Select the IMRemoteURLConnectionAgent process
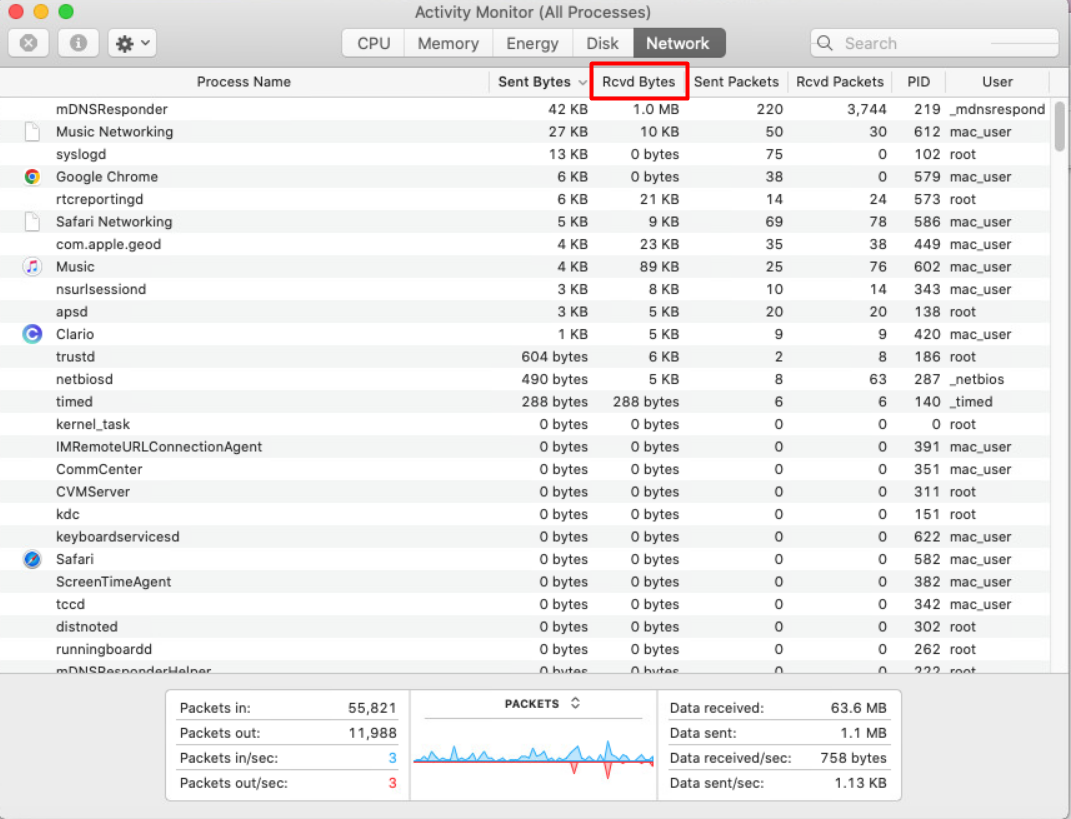Image resolution: width=1071 pixels, height=819 pixels. click(x=525, y=447)
